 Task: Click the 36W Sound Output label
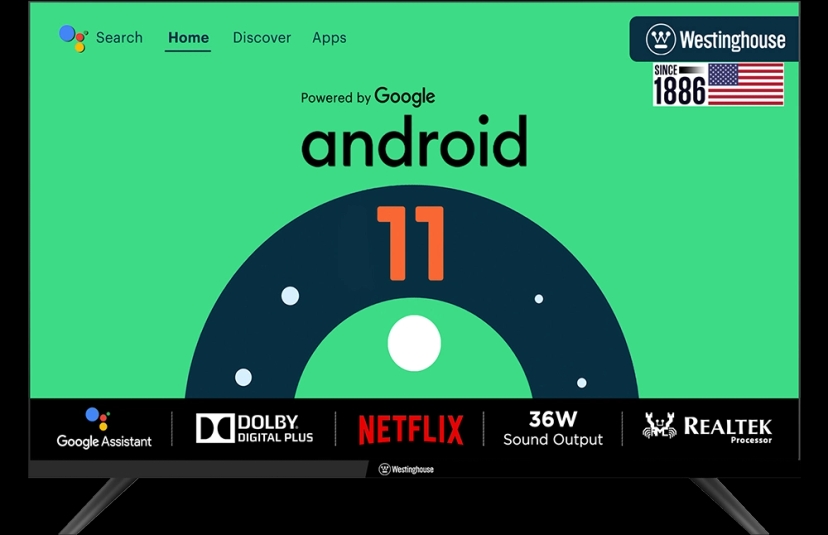tap(553, 428)
